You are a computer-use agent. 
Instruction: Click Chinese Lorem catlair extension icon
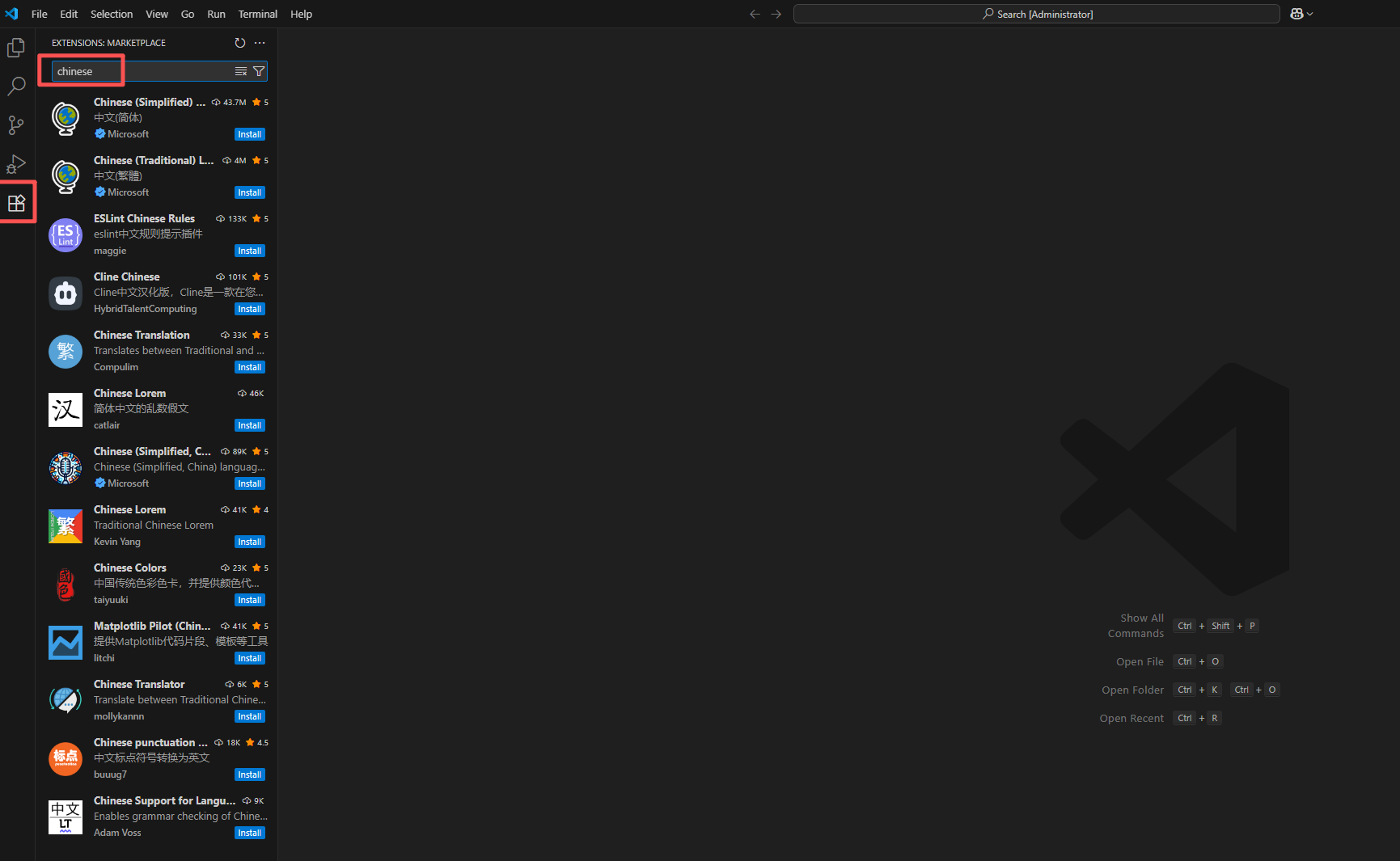pyautogui.click(x=66, y=409)
